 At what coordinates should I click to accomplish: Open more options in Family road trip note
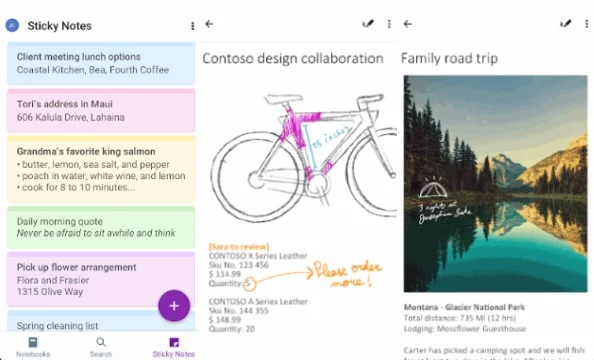587,24
